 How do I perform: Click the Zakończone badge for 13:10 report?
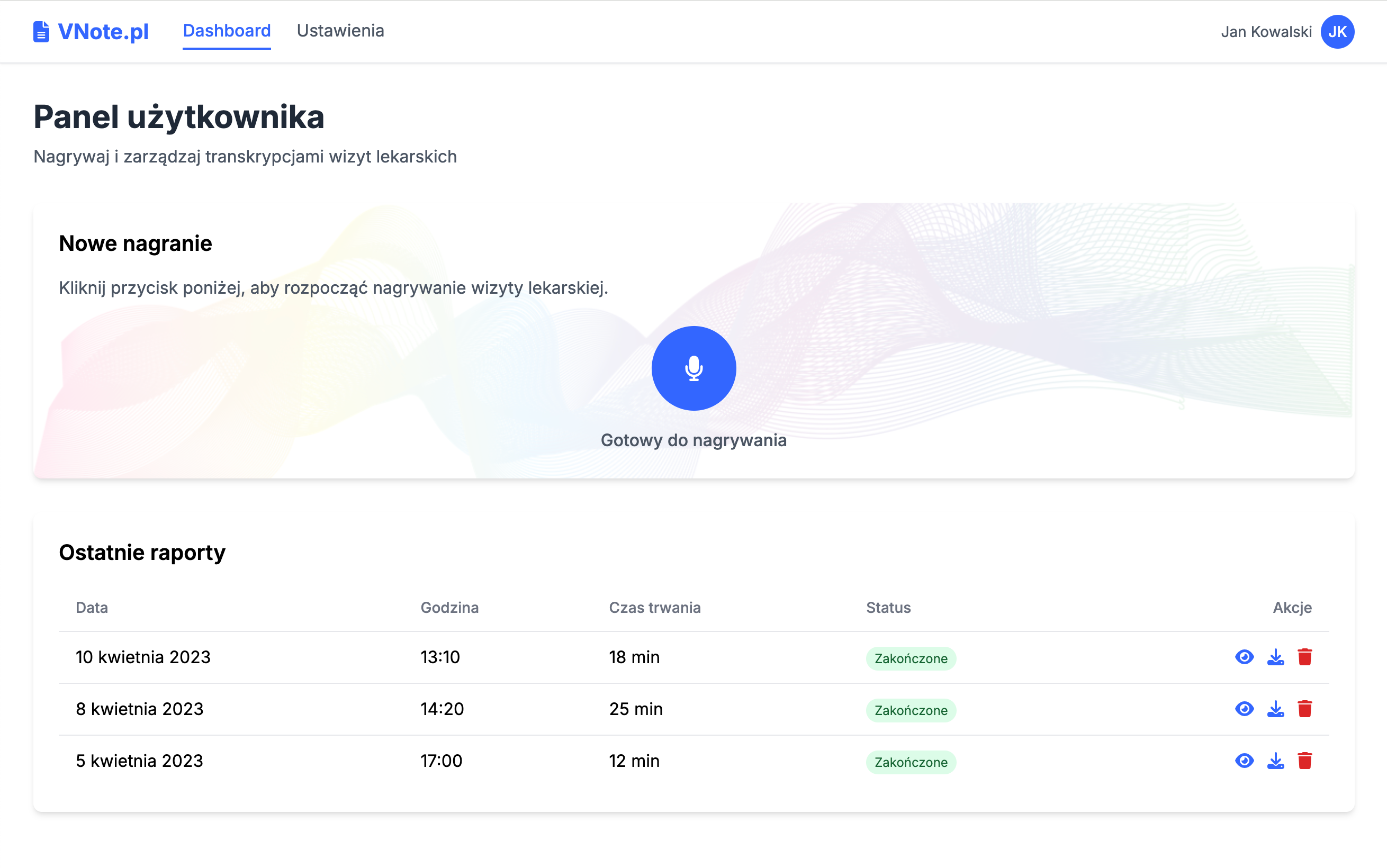[x=911, y=658]
